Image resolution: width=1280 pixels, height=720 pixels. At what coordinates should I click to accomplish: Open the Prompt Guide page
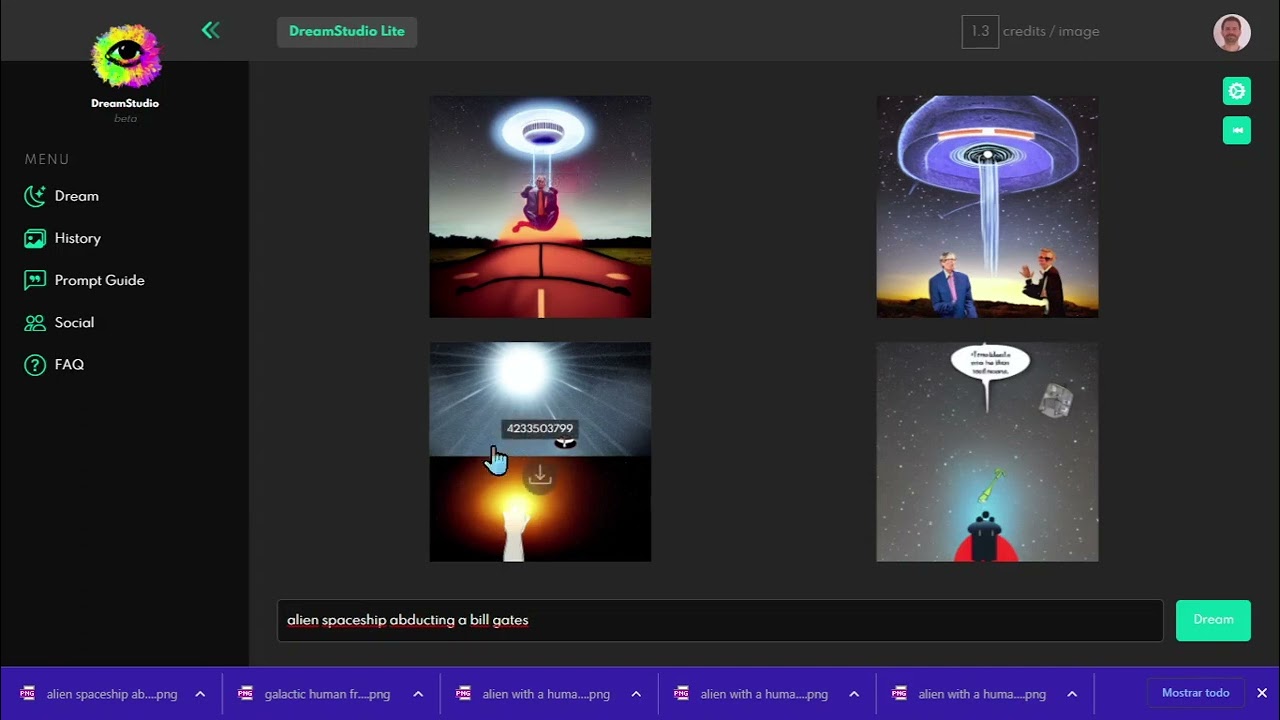point(99,280)
